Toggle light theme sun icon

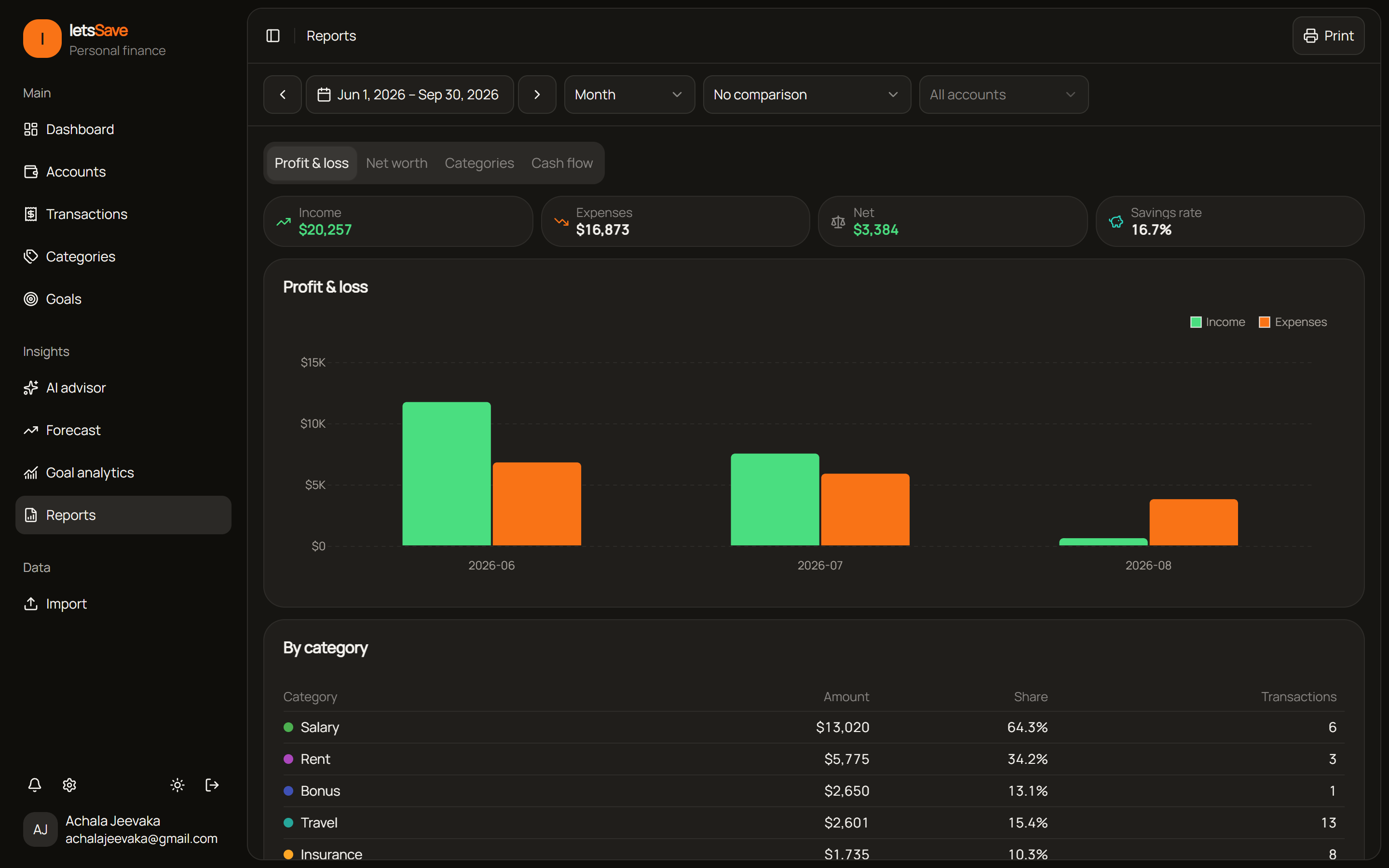pyautogui.click(x=177, y=785)
